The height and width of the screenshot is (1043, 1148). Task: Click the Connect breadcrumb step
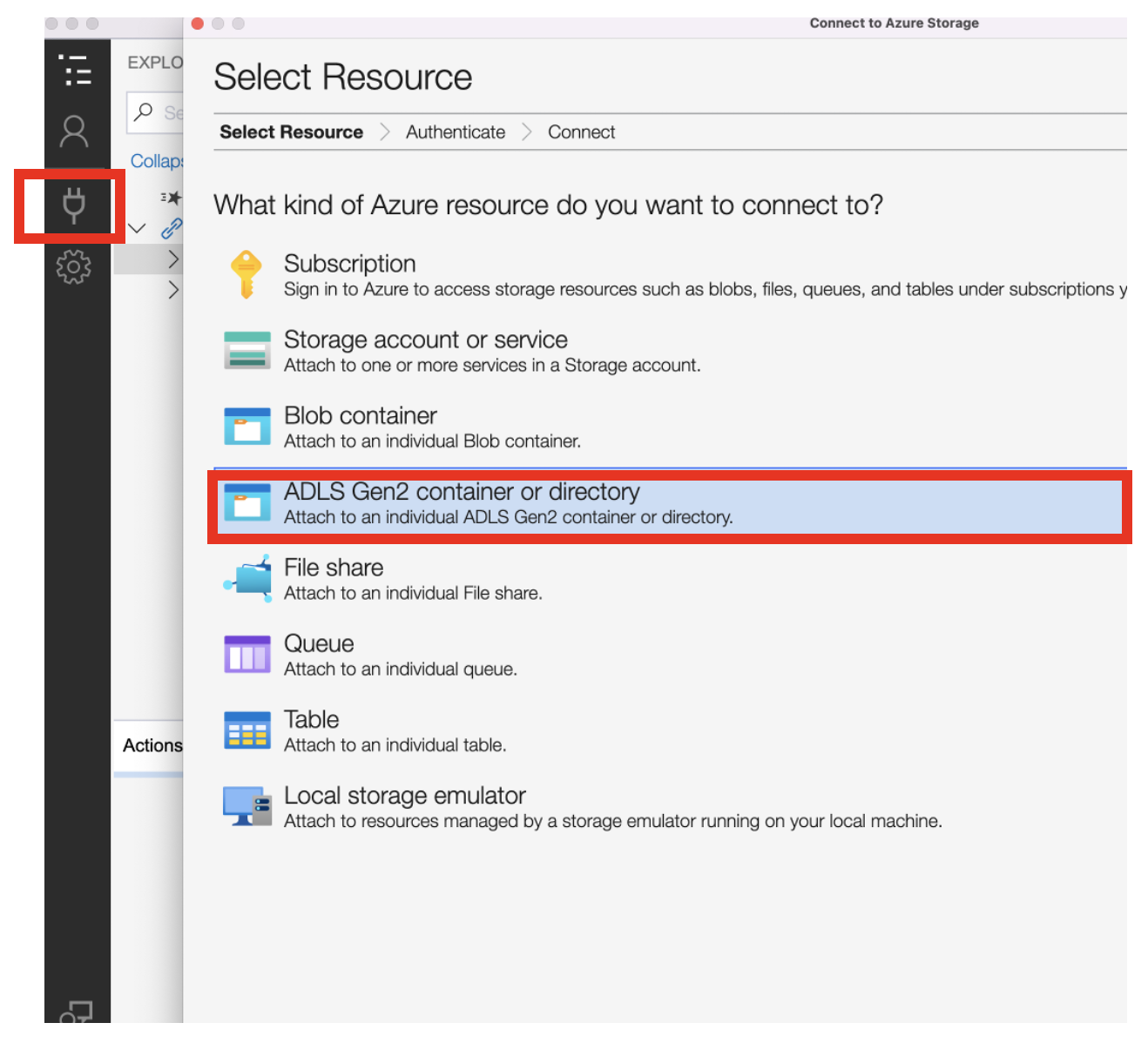tap(581, 132)
